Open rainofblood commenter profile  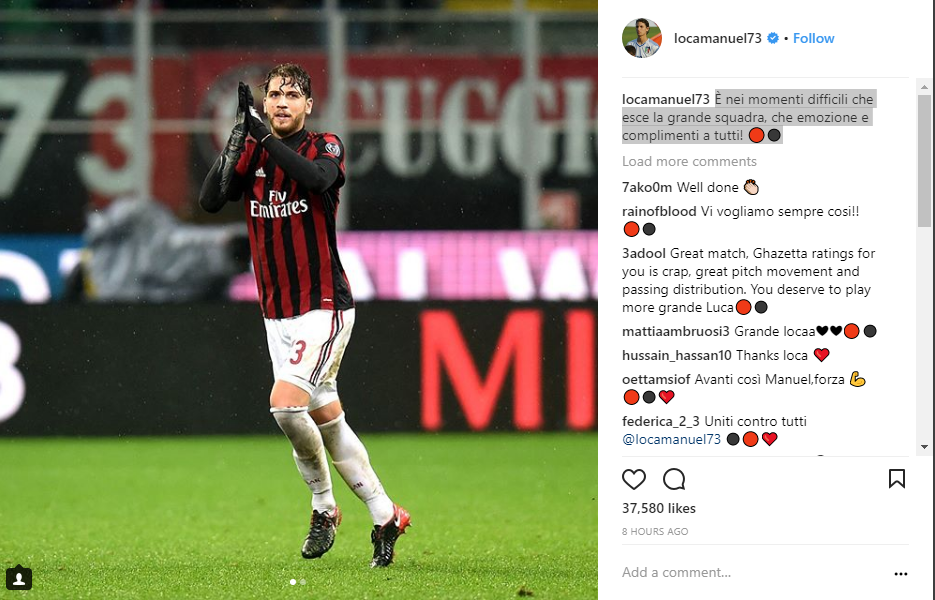(x=659, y=211)
